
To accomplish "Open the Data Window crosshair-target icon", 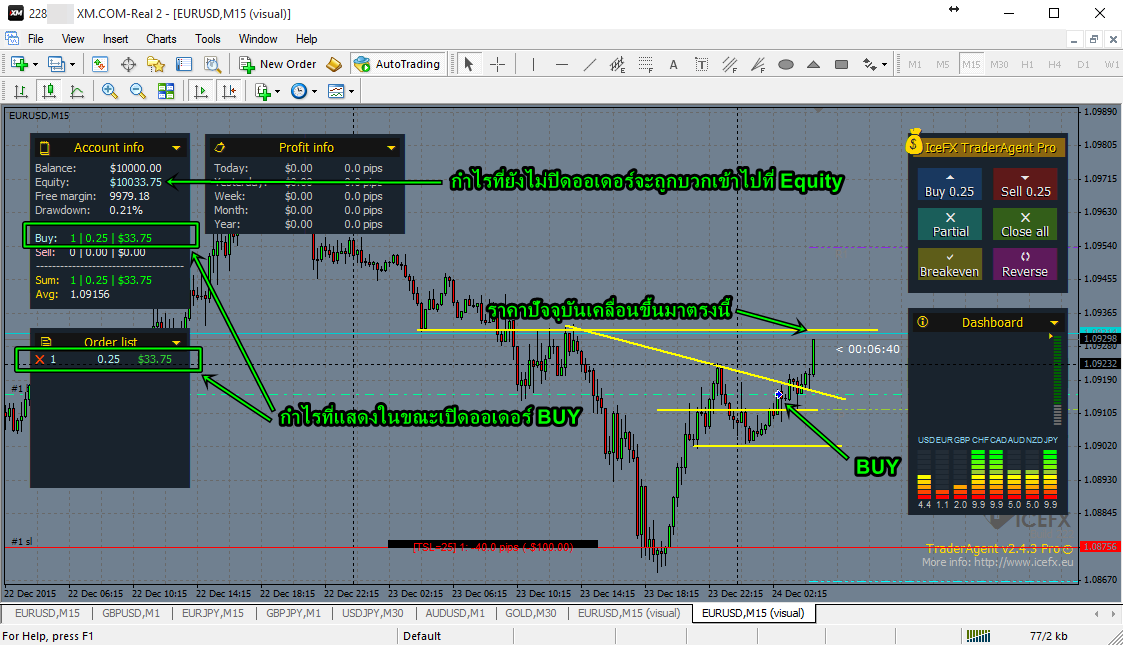I will tap(128, 64).
